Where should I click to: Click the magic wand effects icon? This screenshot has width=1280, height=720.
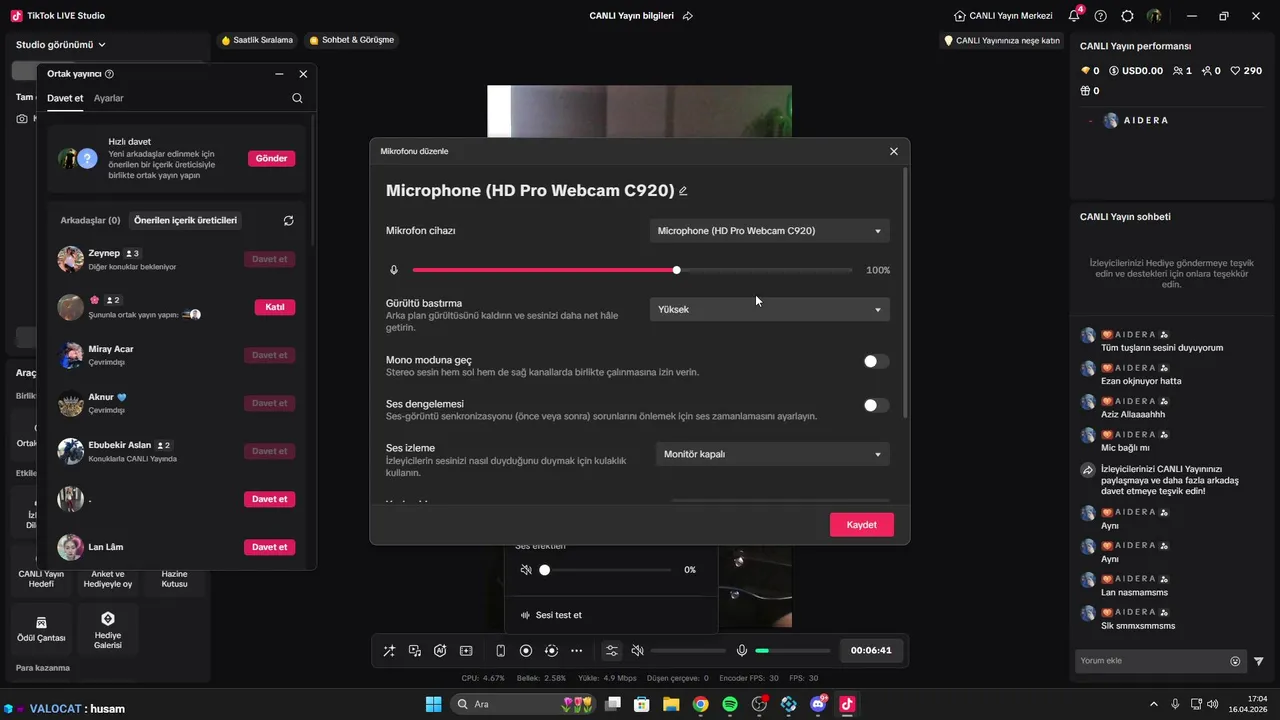pyautogui.click(x=389, y=651)
